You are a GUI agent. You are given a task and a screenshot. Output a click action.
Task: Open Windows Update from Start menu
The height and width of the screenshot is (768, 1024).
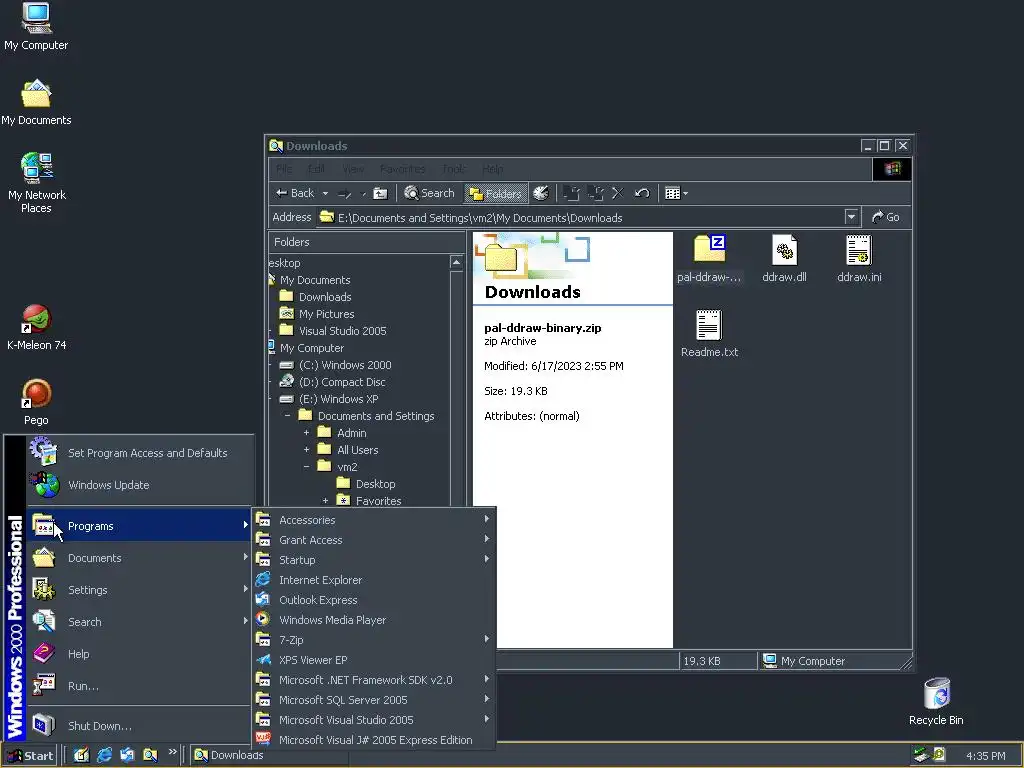[140, 485]
